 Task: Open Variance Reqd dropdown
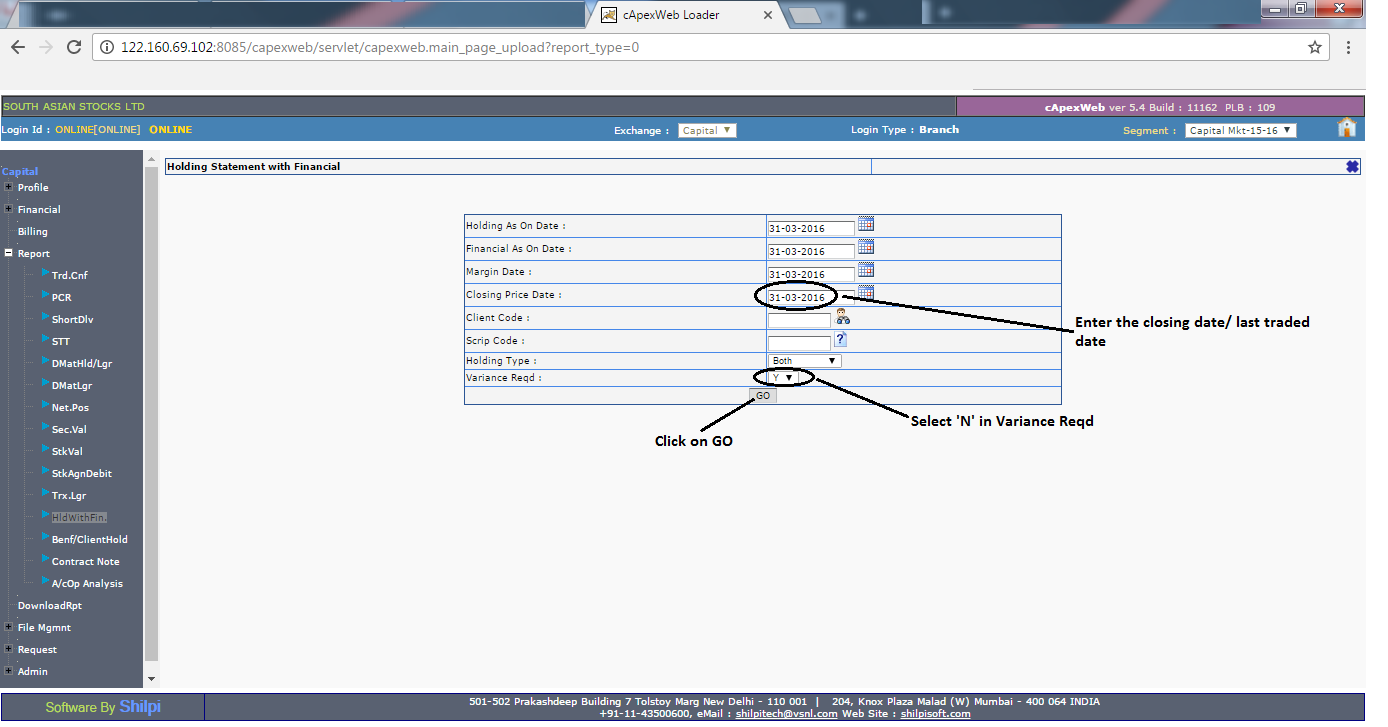point(782,377)
